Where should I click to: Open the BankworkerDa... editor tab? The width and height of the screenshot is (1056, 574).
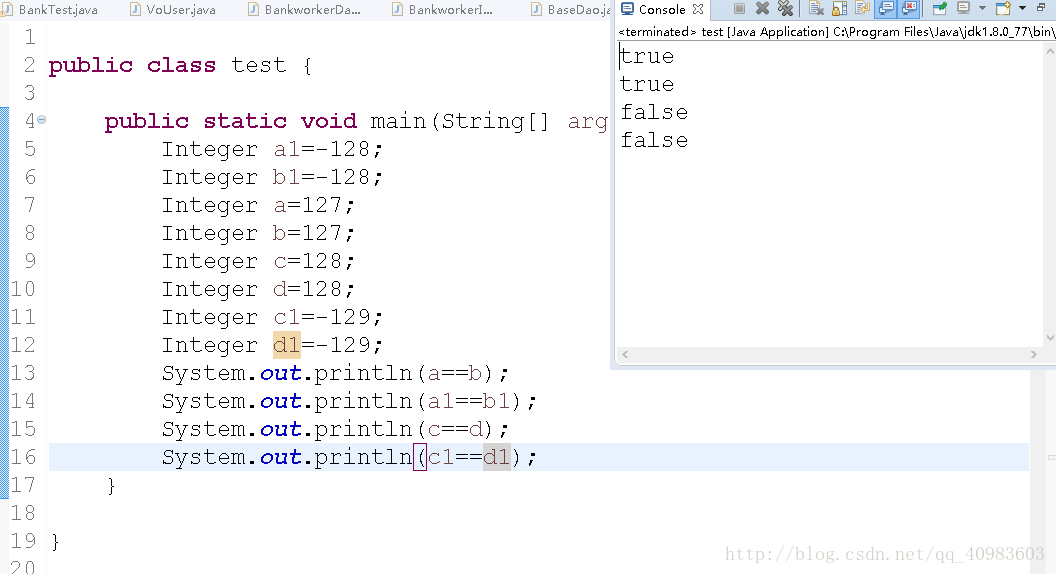click(305, 9)
